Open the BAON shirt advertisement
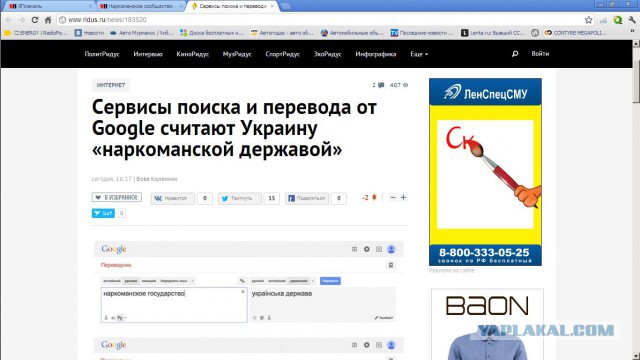Screen dimensions: 640x360 click(487, 324)
